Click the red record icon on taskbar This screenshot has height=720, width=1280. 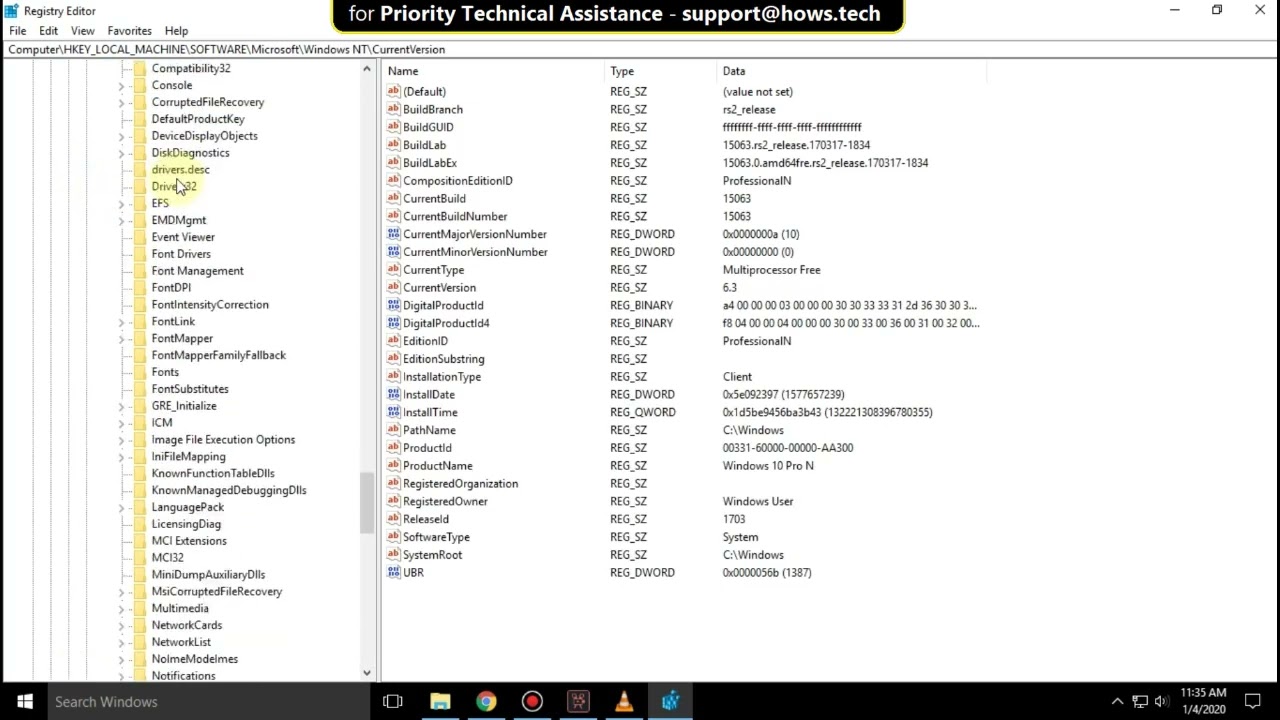coord(532,701)
